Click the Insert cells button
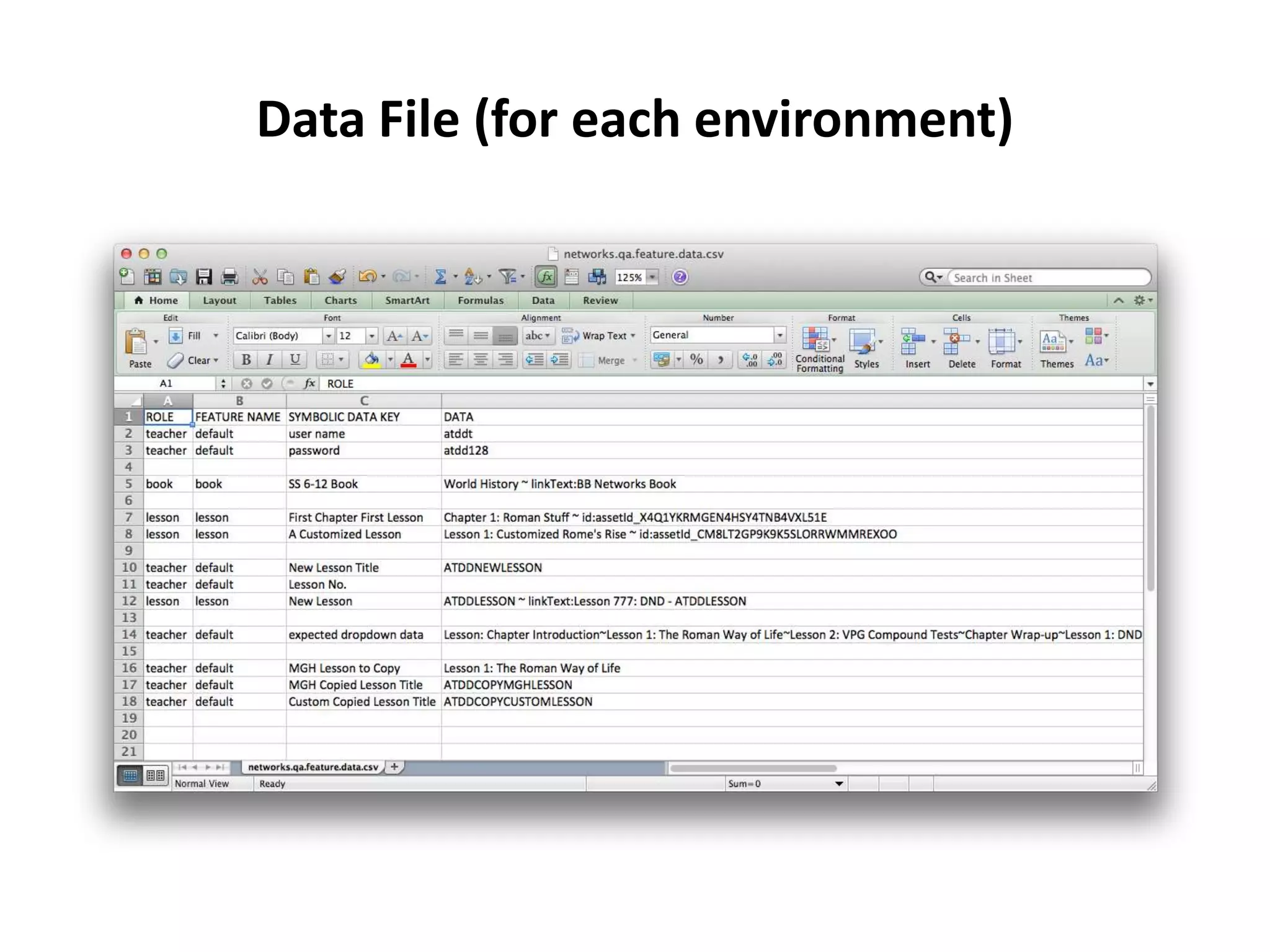The width and height of the screenshot is (1270, 952). 917,349
